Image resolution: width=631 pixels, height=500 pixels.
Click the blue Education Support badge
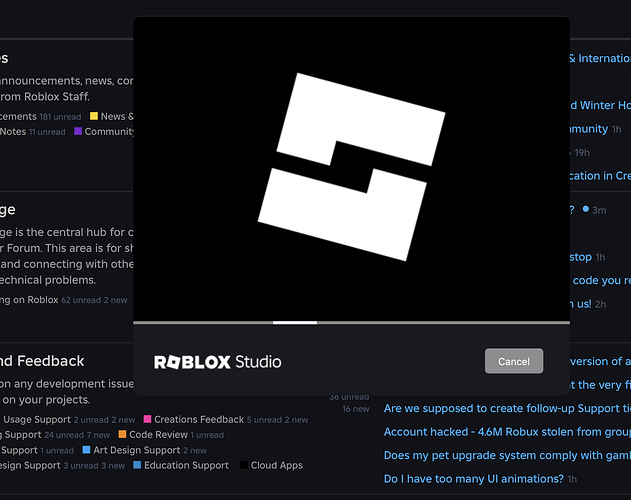pyautogui.click(x=137, y=465)
